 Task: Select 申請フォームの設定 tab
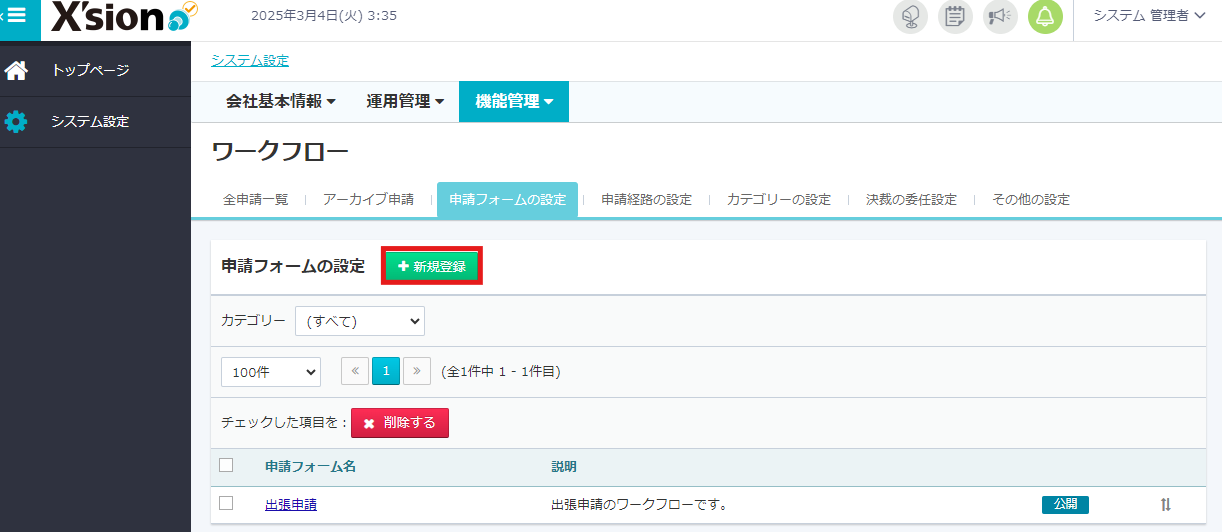point(508,200)
